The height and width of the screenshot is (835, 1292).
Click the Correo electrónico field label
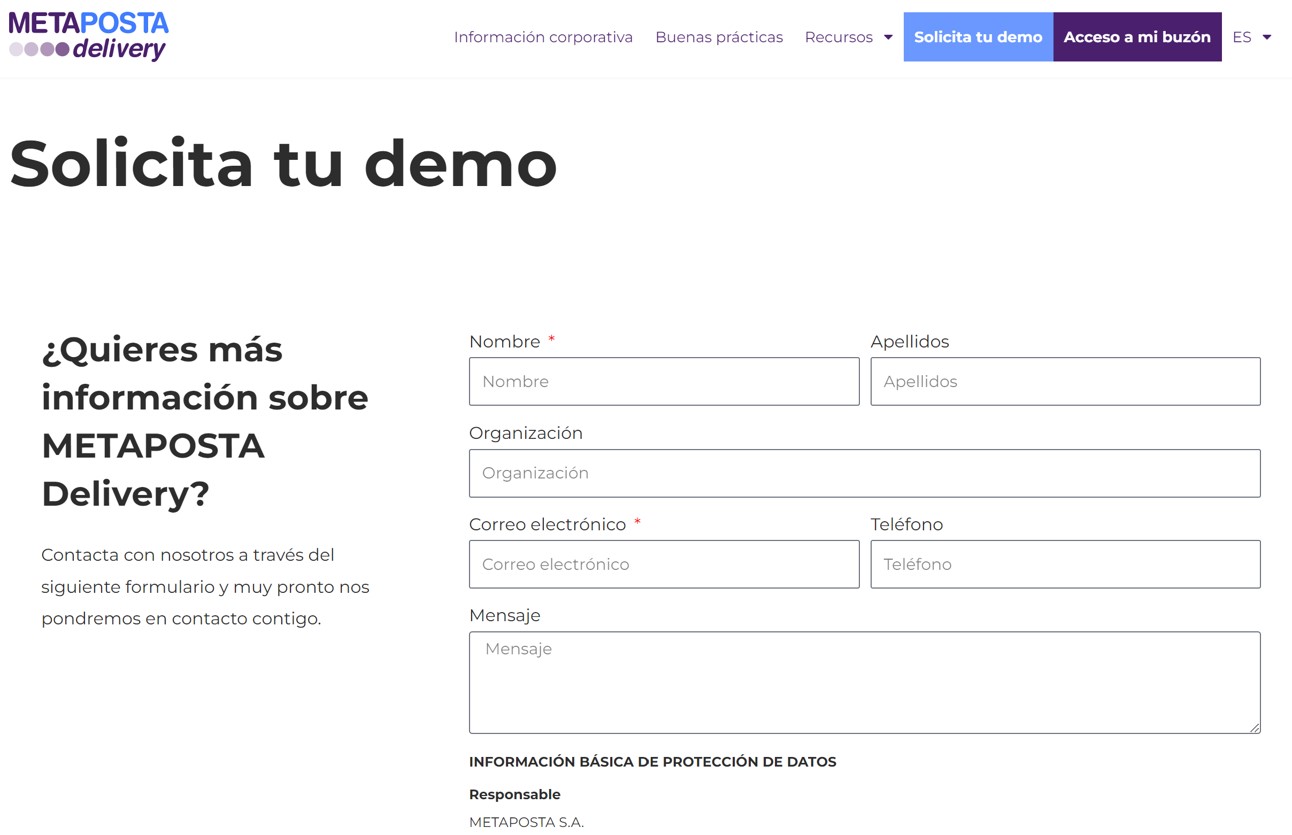547,525
